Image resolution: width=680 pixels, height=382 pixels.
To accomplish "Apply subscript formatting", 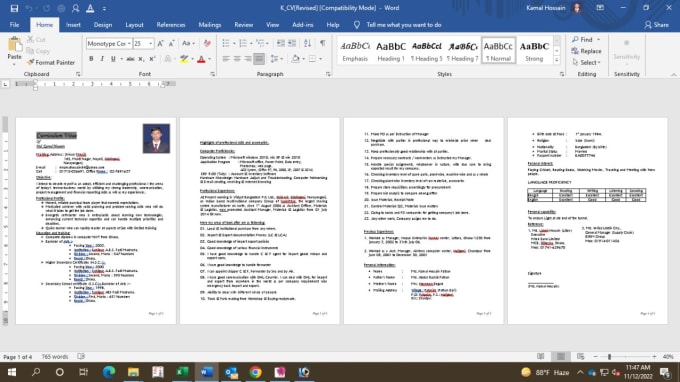I will [141, 59].
